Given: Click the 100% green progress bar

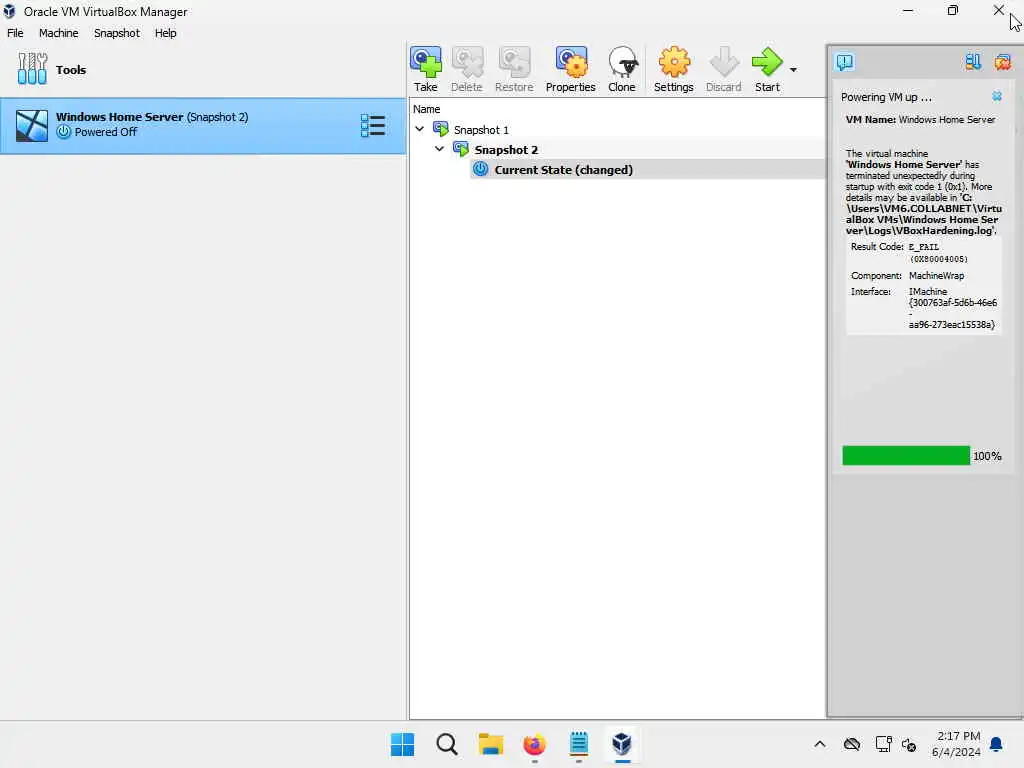Looking at the screenshot, I should (906, 455).
